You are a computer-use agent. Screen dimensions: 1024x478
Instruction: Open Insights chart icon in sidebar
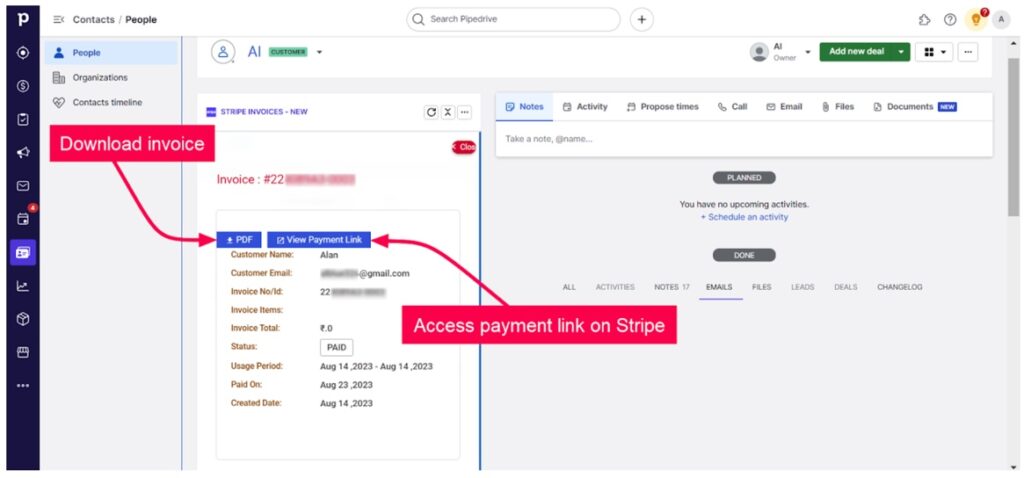pos(23,286)
